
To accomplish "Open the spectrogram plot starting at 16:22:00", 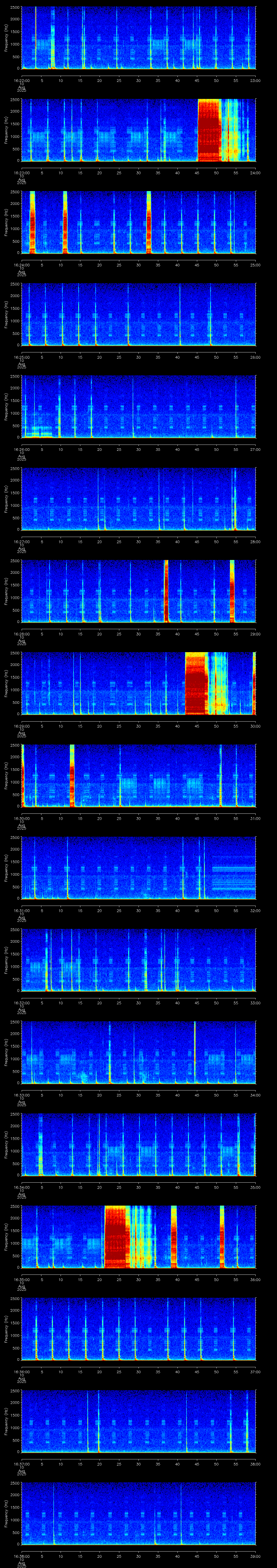I will [x=139, y=38].
